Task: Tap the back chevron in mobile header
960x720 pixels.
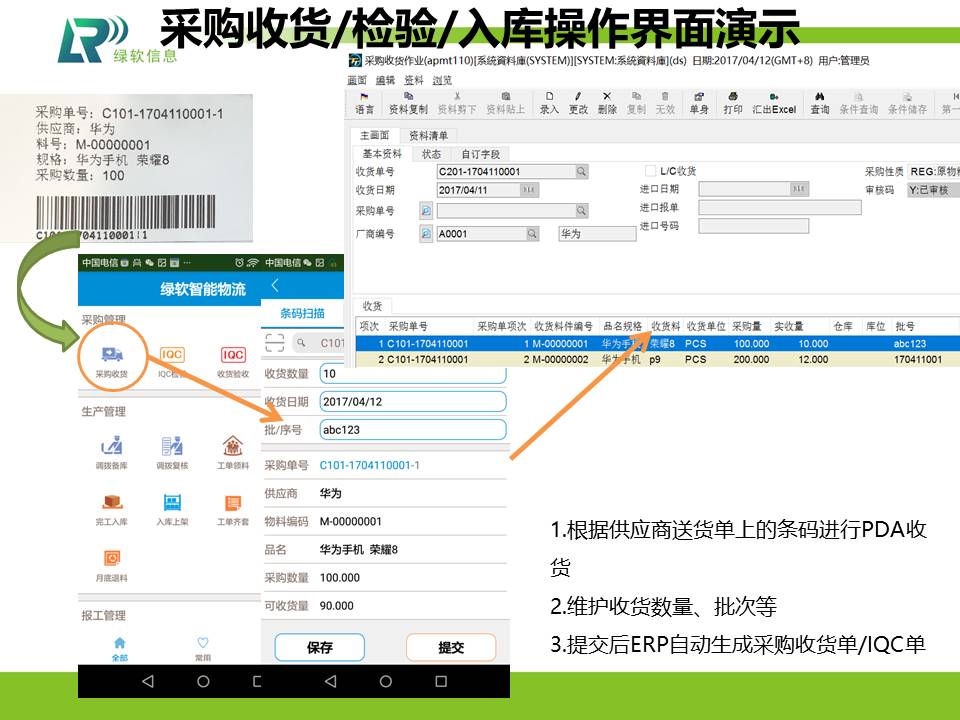Action: pos(275,285)
